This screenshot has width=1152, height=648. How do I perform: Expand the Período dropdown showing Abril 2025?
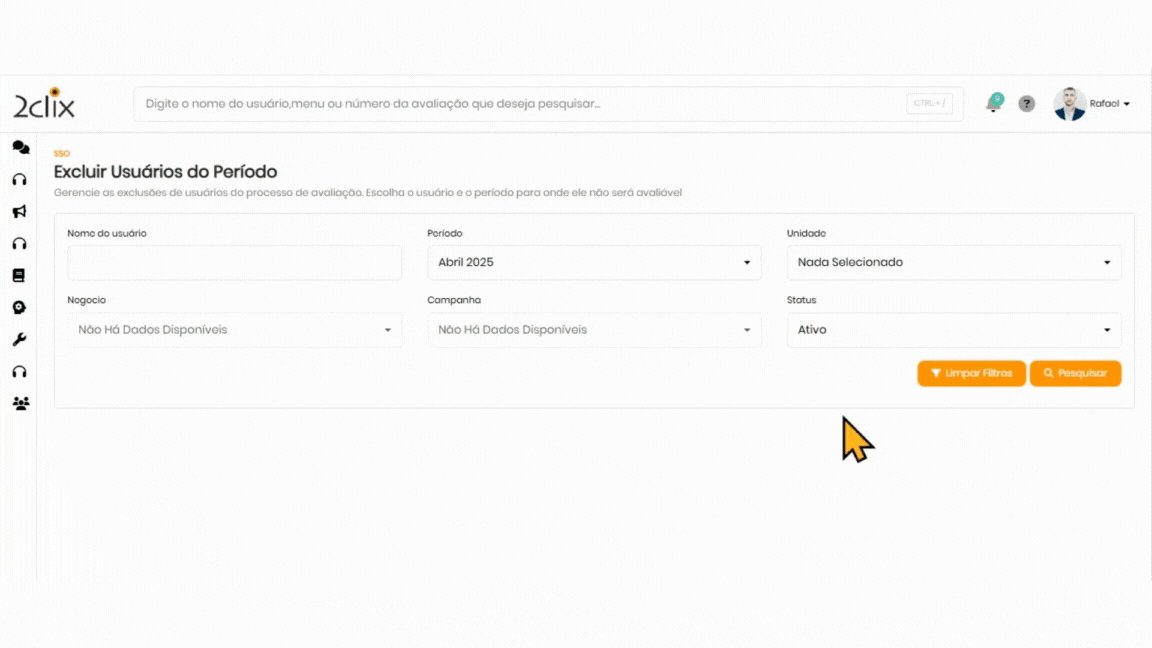point(594,263)
